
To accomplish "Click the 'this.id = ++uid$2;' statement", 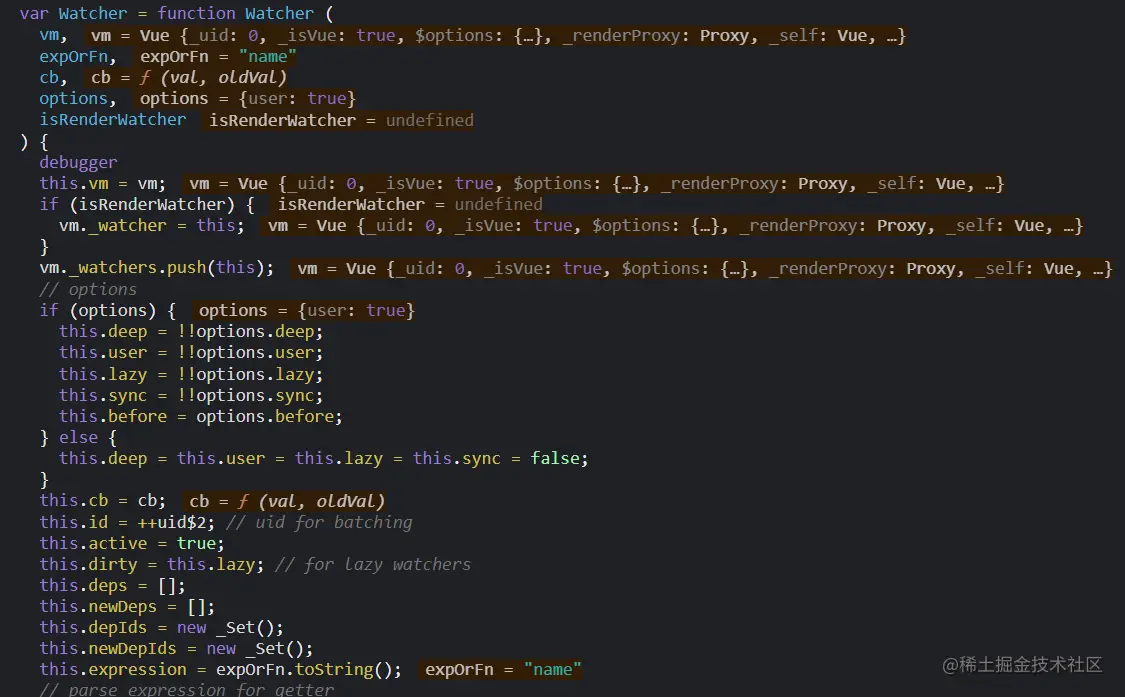I will [x=127, y=522].
